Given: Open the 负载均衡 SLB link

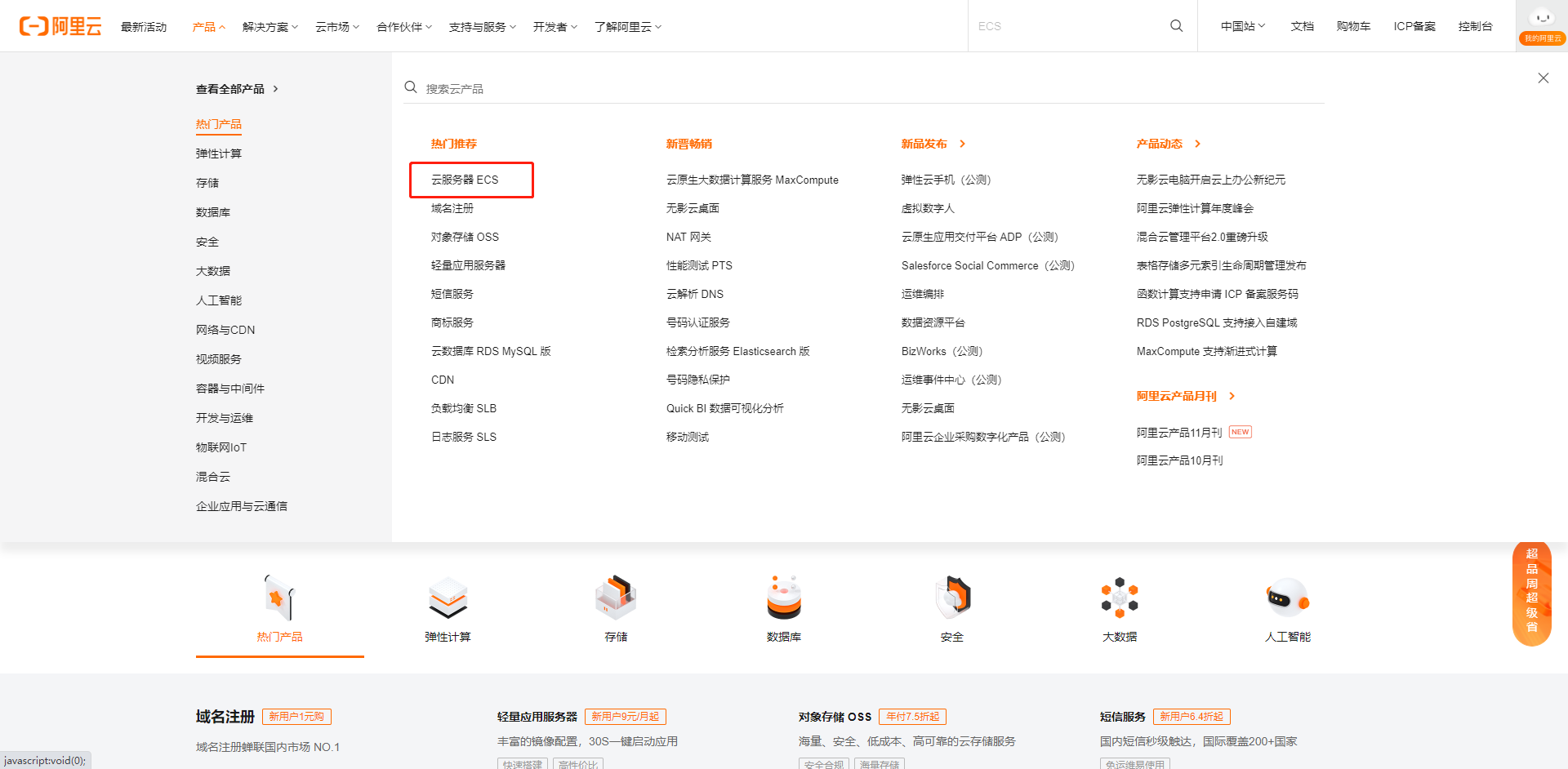Looking at the screenshot, I should tap(464, 408).
